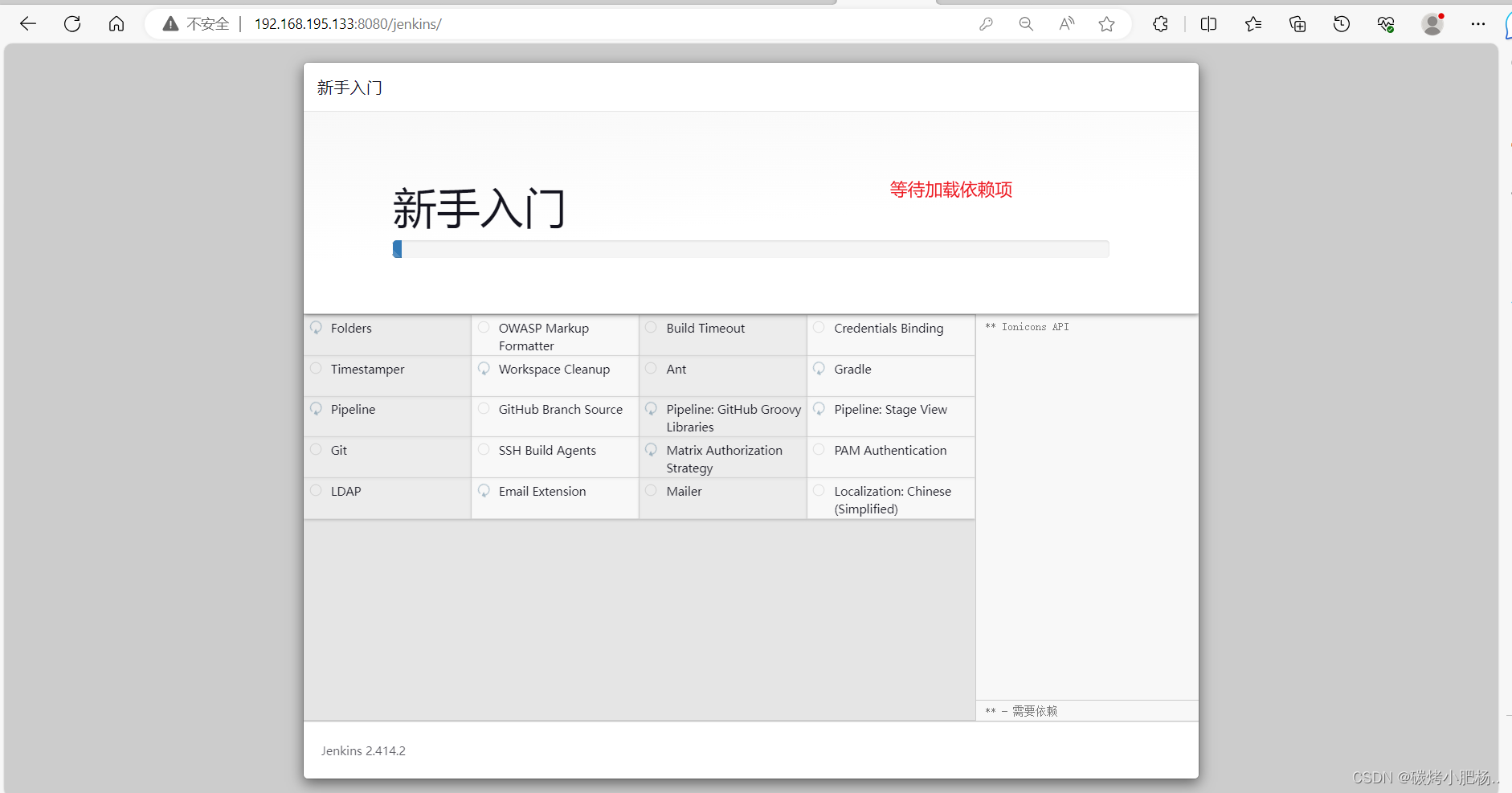
Task: Open the profile avatar icon
Action: tap(1432, 24)
